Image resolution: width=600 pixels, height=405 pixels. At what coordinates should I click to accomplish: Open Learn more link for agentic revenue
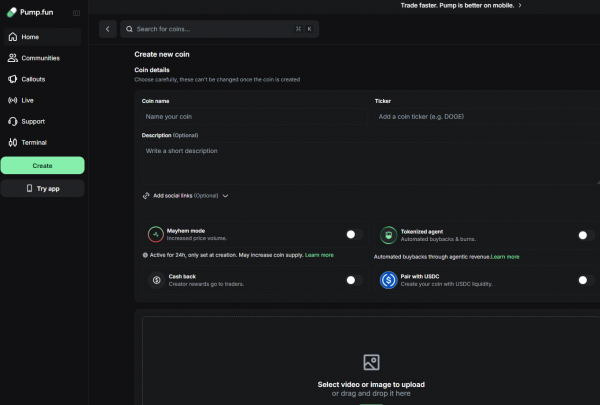505,257
